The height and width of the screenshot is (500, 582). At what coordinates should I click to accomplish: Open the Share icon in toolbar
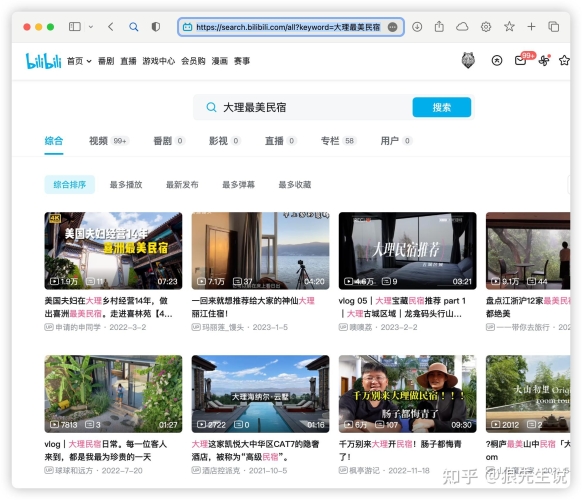pos(439,26)
